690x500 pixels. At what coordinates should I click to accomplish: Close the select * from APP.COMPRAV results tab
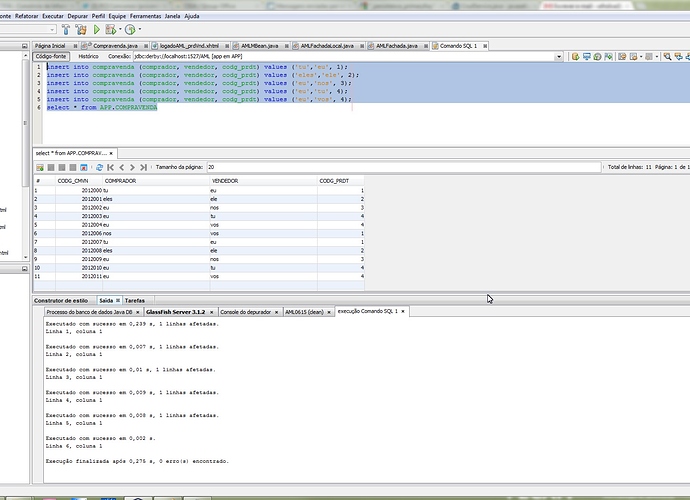(111, 153)
